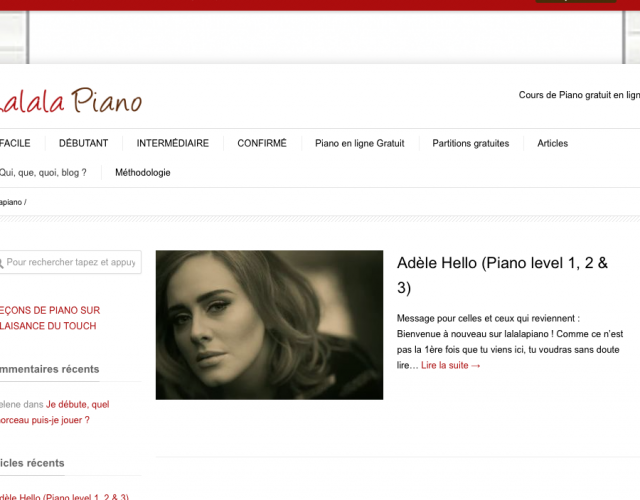
Task: Click the Adèle Hello article title
Action: tap(502, 275)
